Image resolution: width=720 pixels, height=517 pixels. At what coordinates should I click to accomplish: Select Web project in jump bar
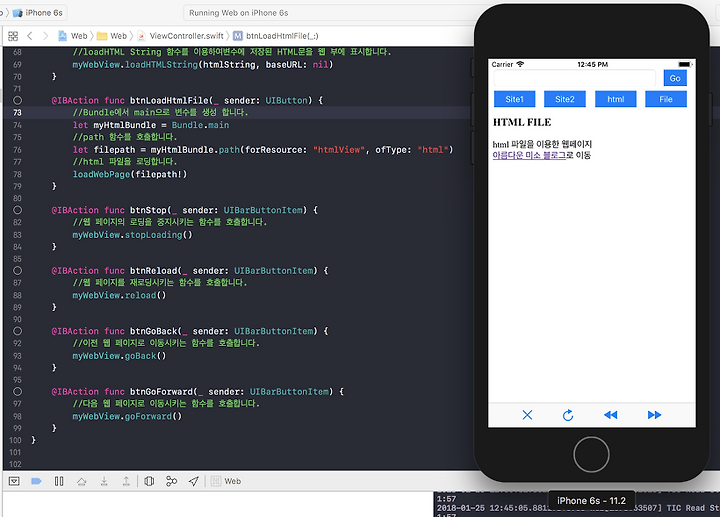click(73, 36)
